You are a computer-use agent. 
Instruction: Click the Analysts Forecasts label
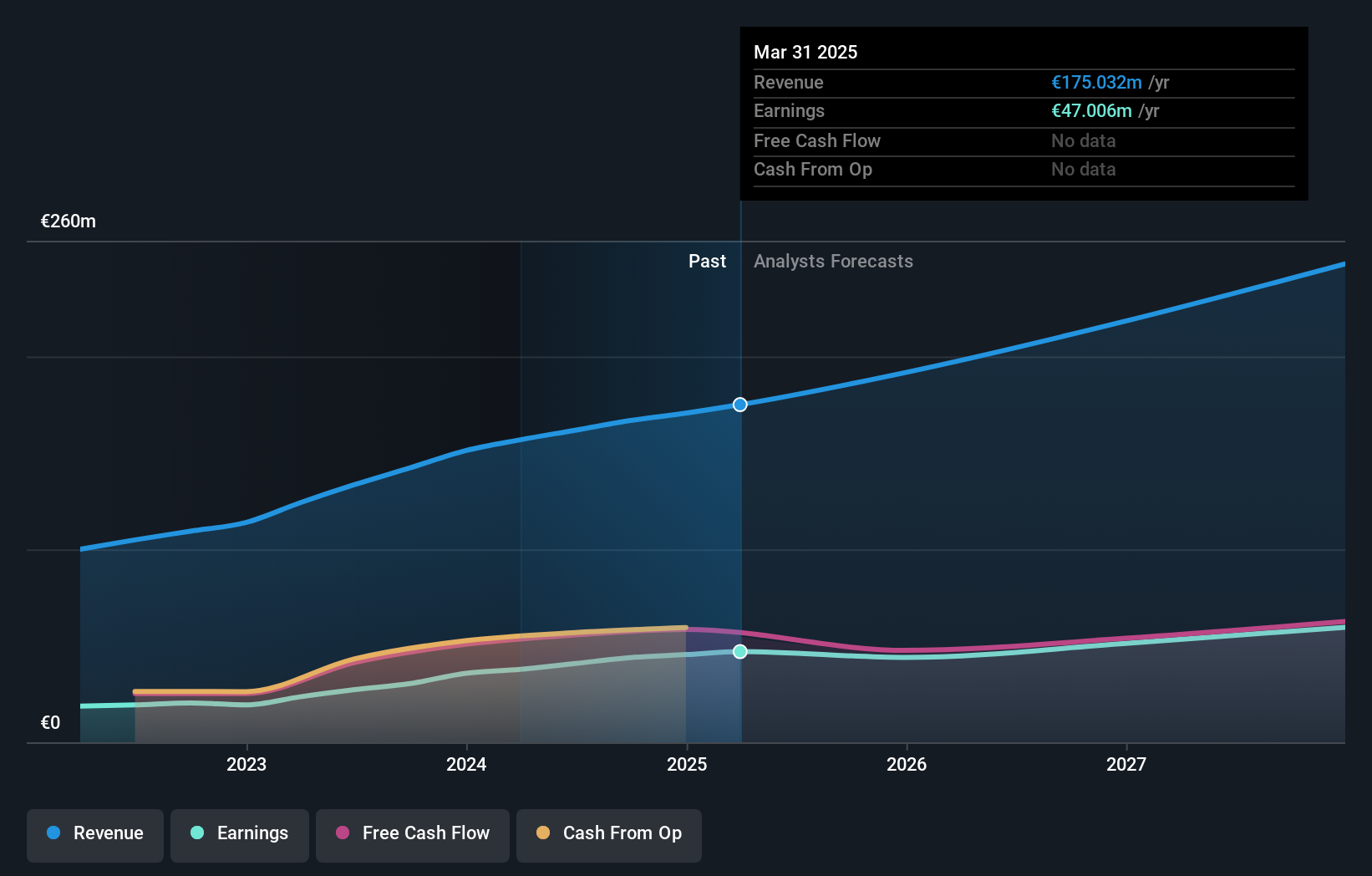point(833,262)
